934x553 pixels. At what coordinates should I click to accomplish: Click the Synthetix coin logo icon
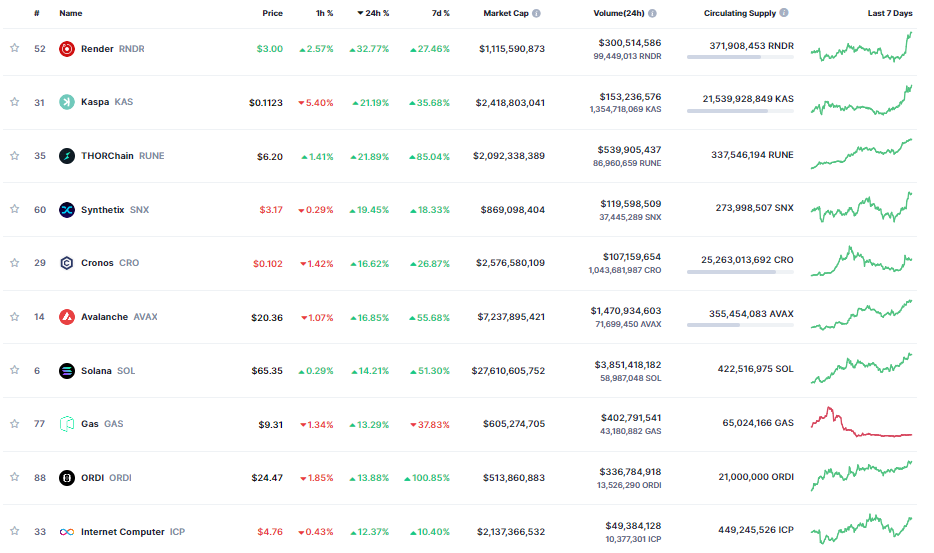67,210
